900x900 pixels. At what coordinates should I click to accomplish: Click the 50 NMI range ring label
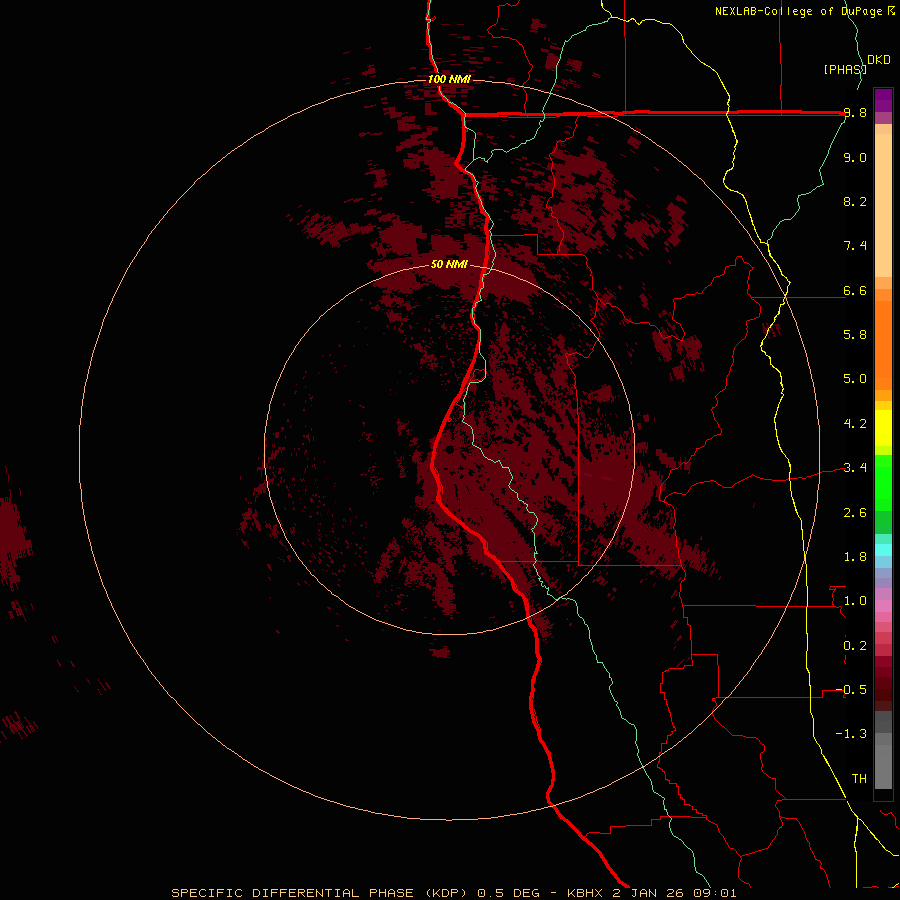click(449, 265)
